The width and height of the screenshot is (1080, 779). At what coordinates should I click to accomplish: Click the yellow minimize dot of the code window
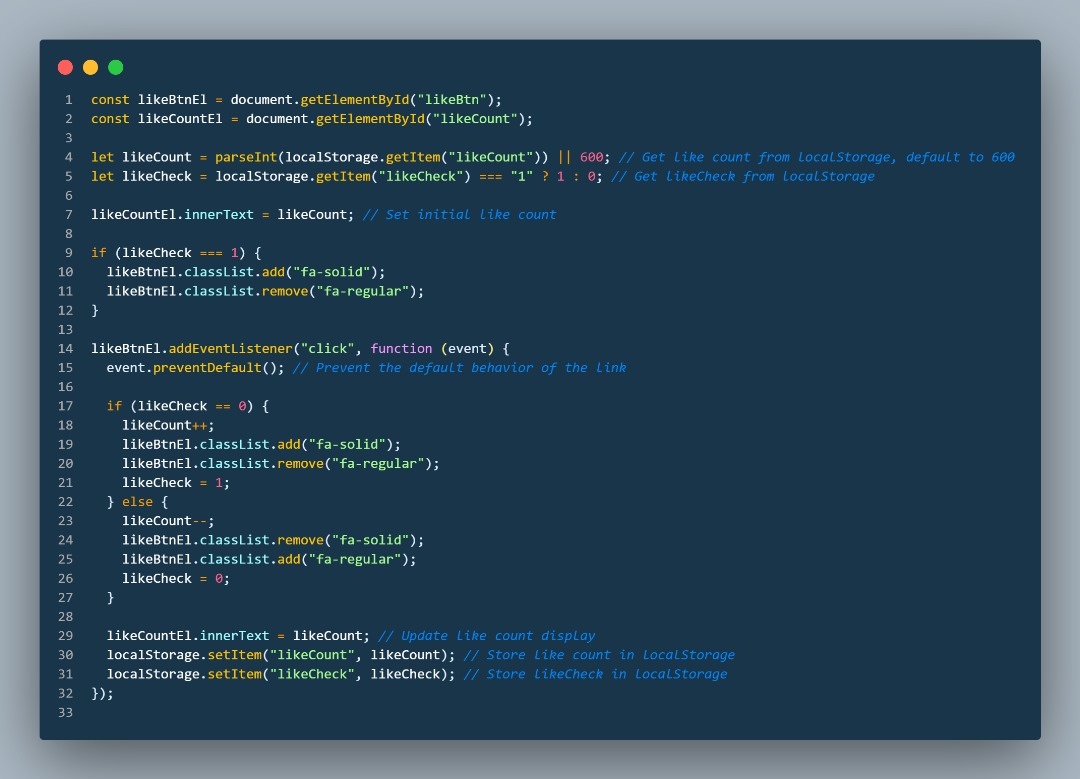pos(90,67)
